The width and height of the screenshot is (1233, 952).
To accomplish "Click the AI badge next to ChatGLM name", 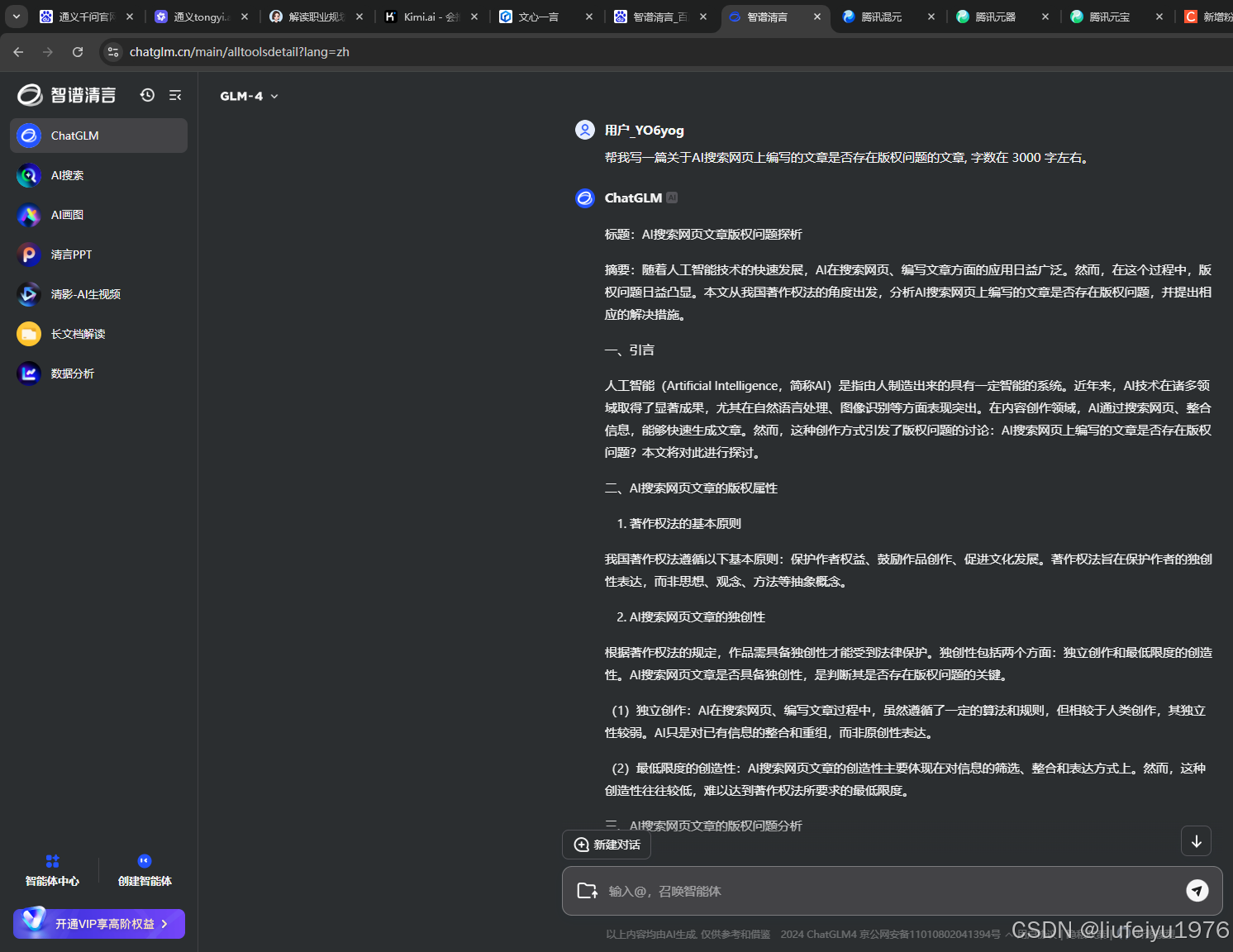I will coord(672,198).
